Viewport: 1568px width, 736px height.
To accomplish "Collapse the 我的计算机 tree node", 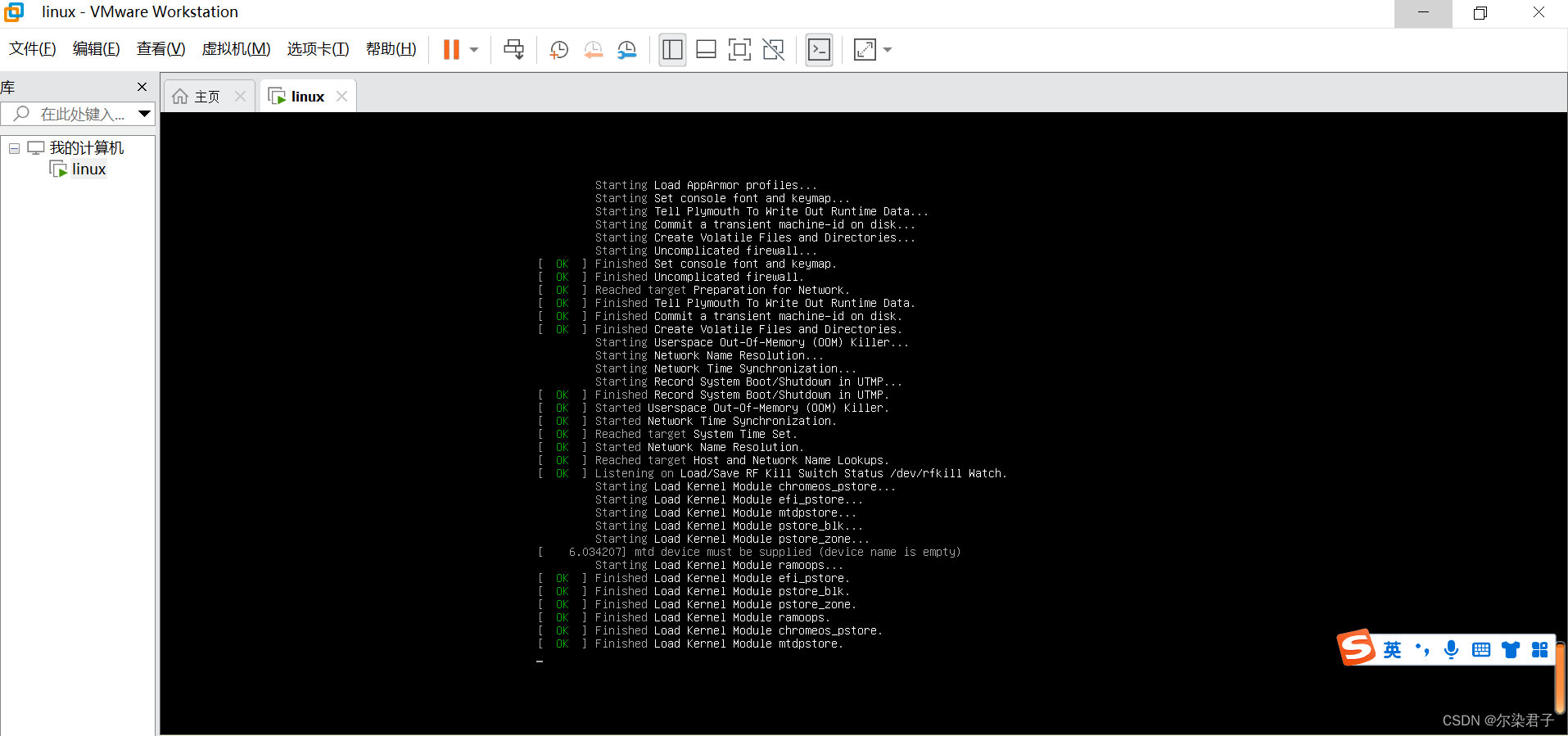I will coord(14,148).
